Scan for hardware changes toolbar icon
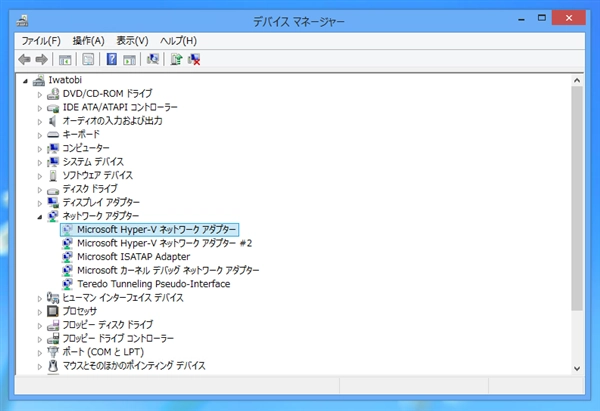The width and height of the screenshot is (600, 411). click(x=153, y=59)
